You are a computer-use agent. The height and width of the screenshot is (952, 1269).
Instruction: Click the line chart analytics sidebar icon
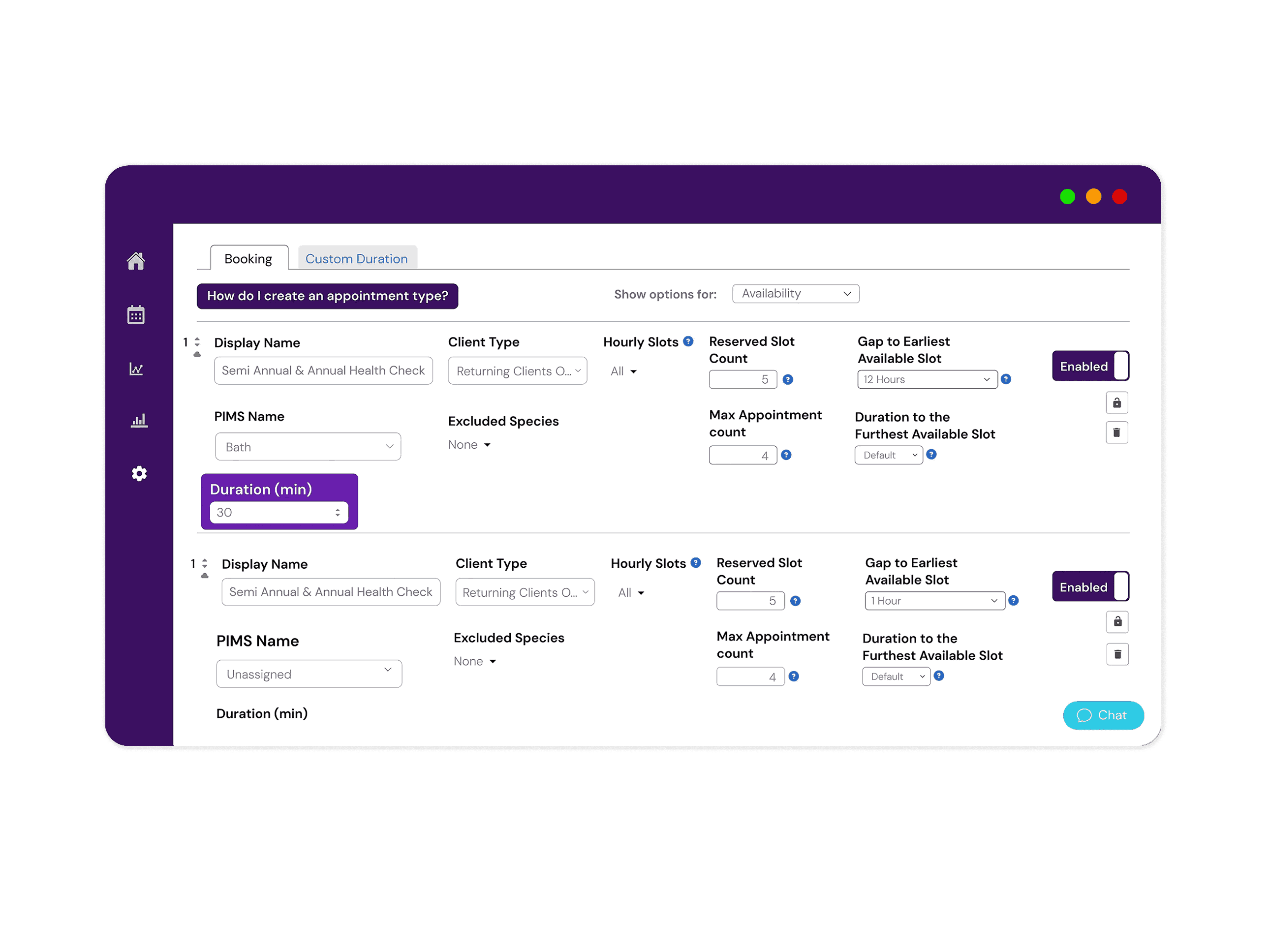click(136, 369)
